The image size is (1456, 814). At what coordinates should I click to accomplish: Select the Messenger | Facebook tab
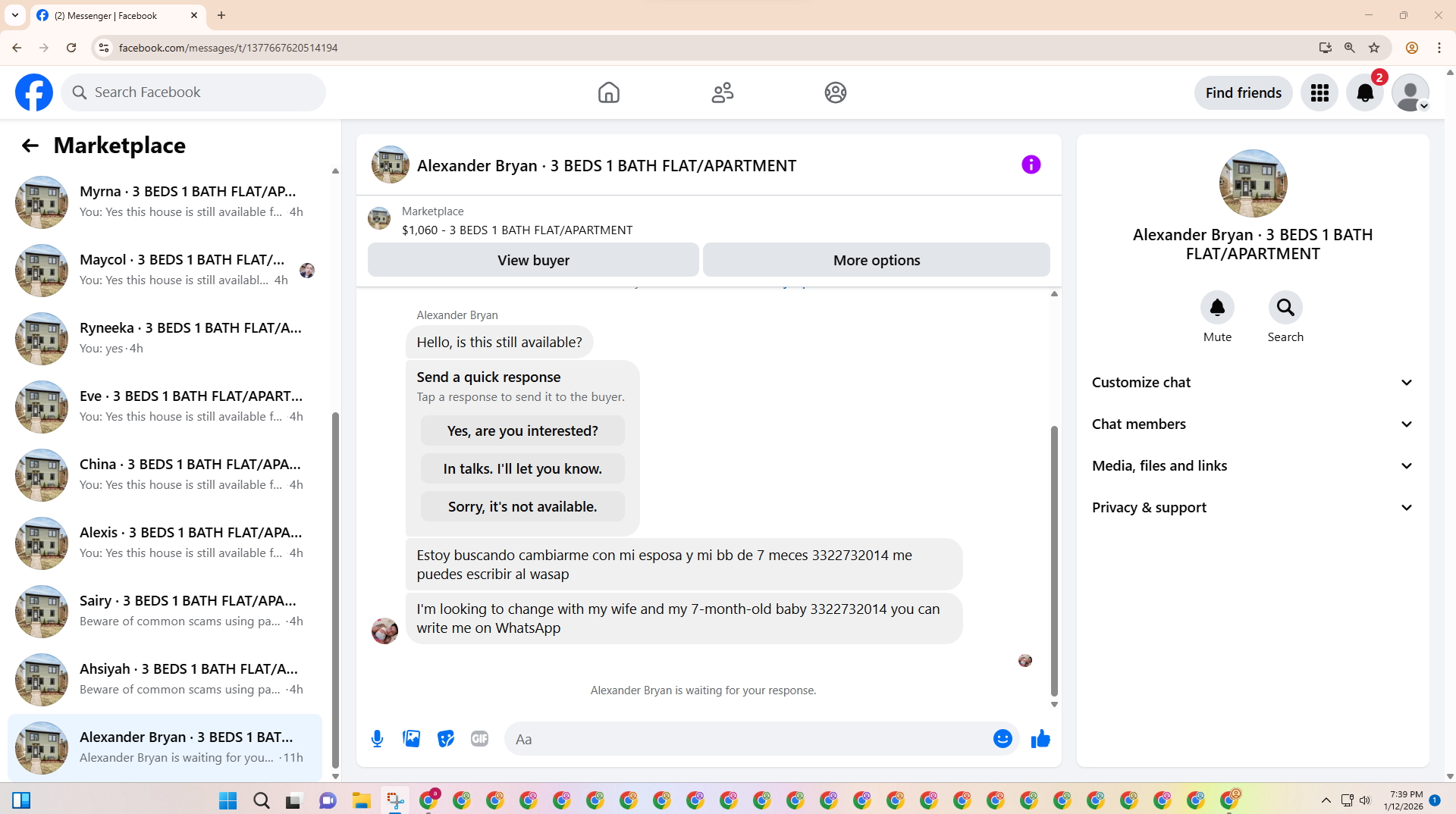[x=118, y=15]
